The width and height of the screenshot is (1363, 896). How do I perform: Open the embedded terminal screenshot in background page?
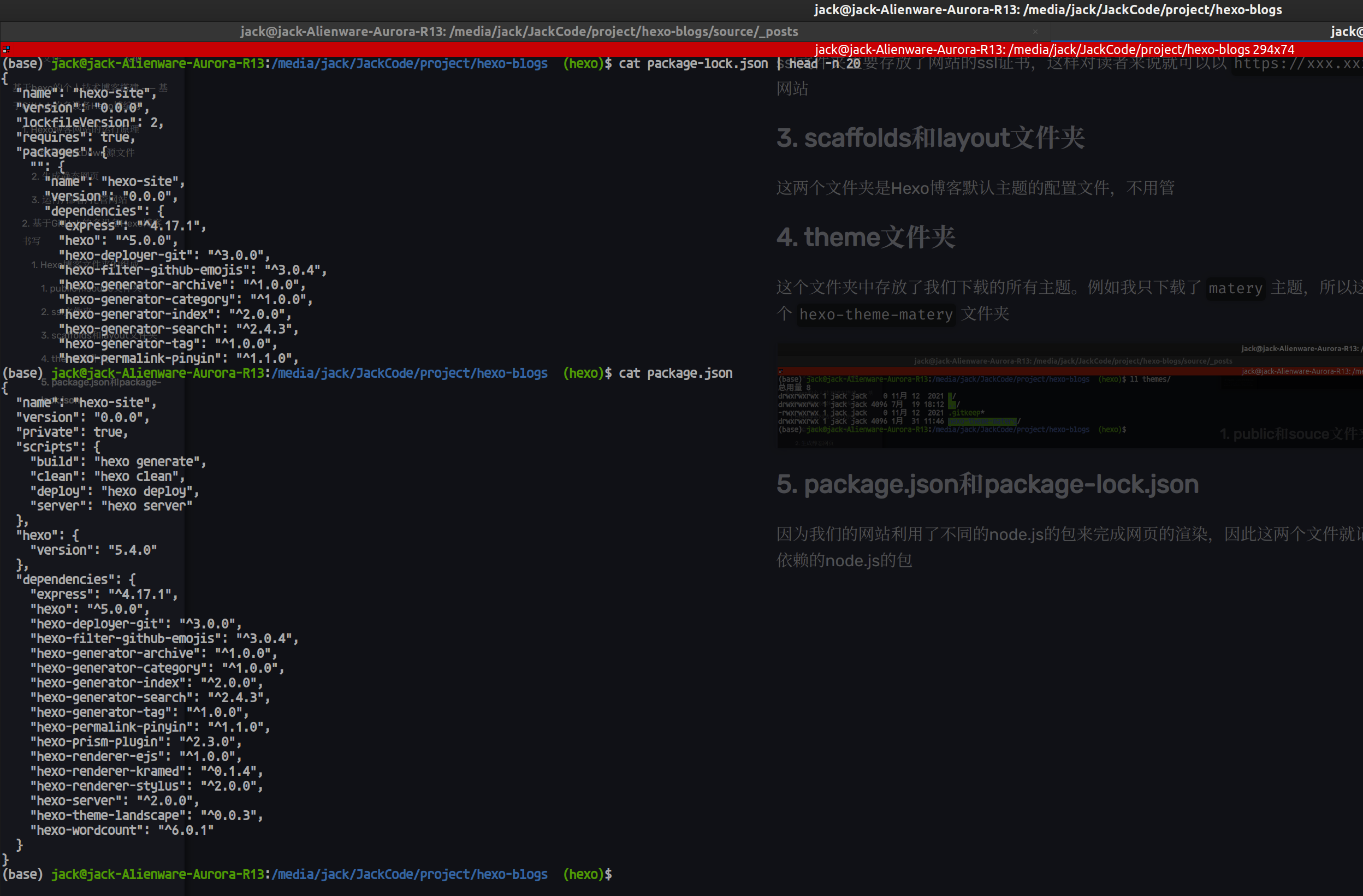point(1070,396)
